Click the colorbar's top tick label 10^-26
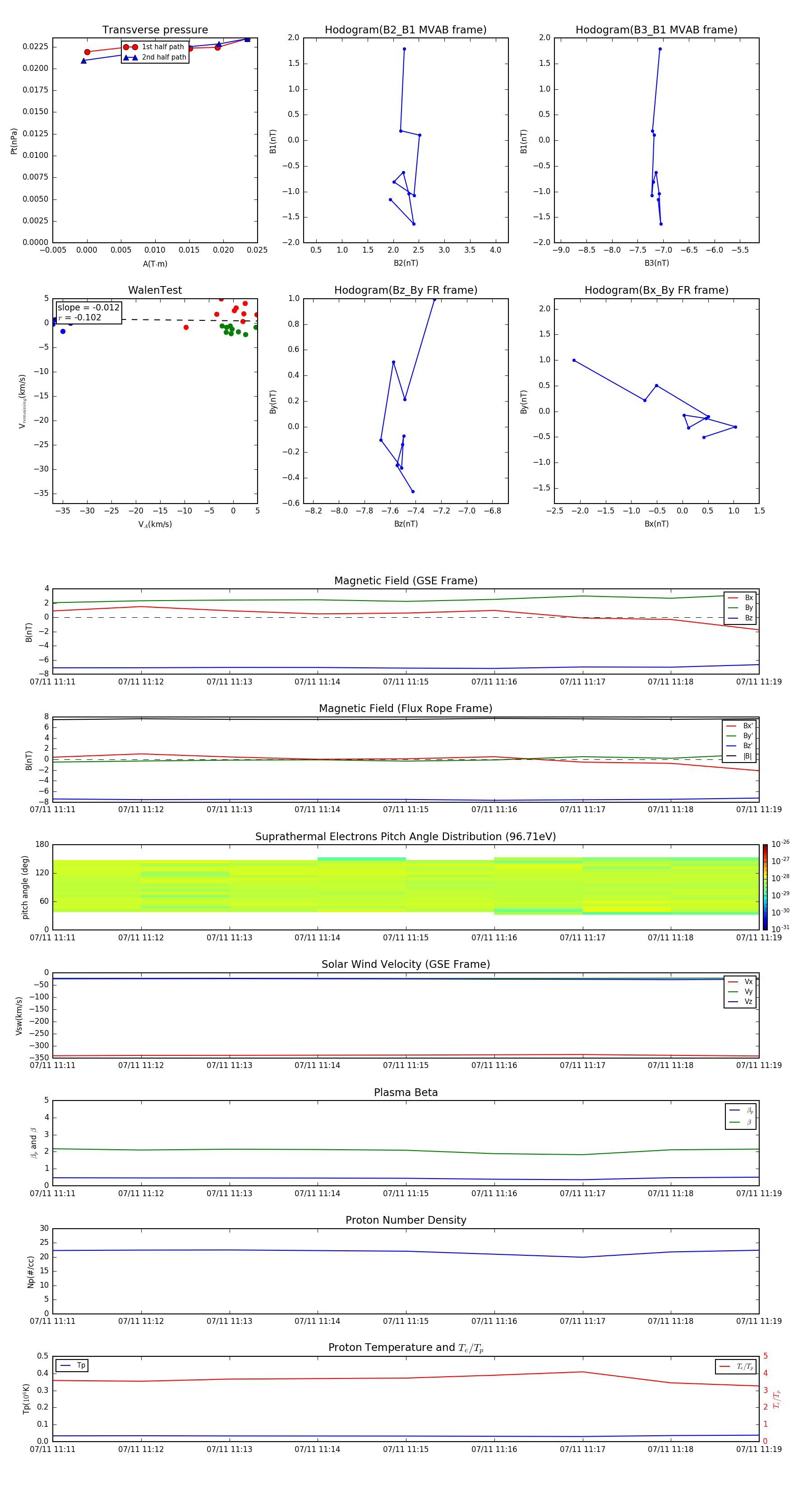The image size is (812, 1489). [x=780, y=844]
